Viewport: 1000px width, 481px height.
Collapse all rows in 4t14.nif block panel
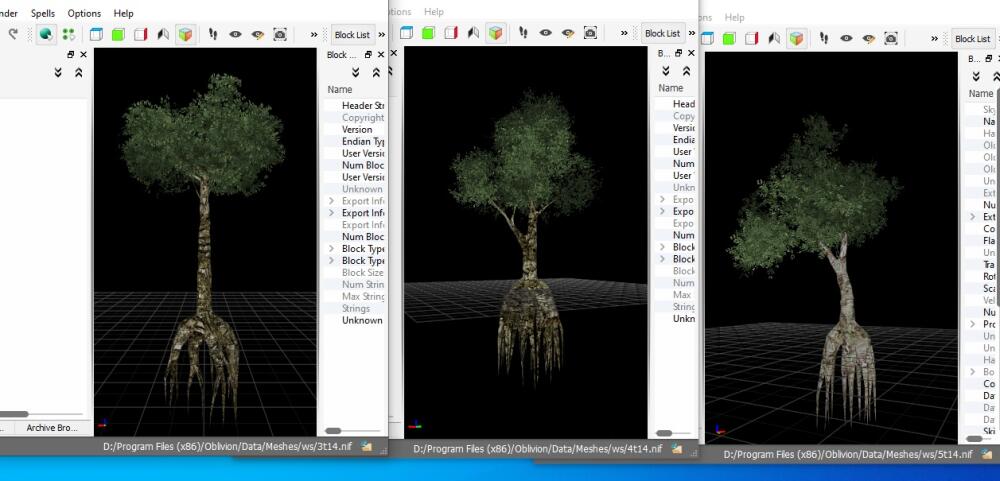[686, 71]
